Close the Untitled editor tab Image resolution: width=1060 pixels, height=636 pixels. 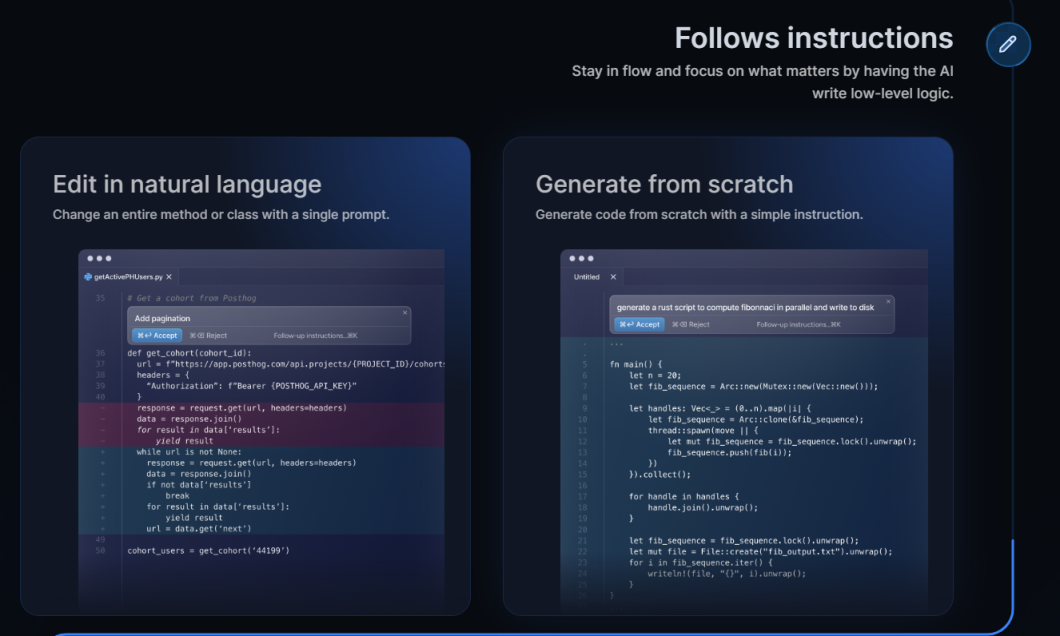613,277
